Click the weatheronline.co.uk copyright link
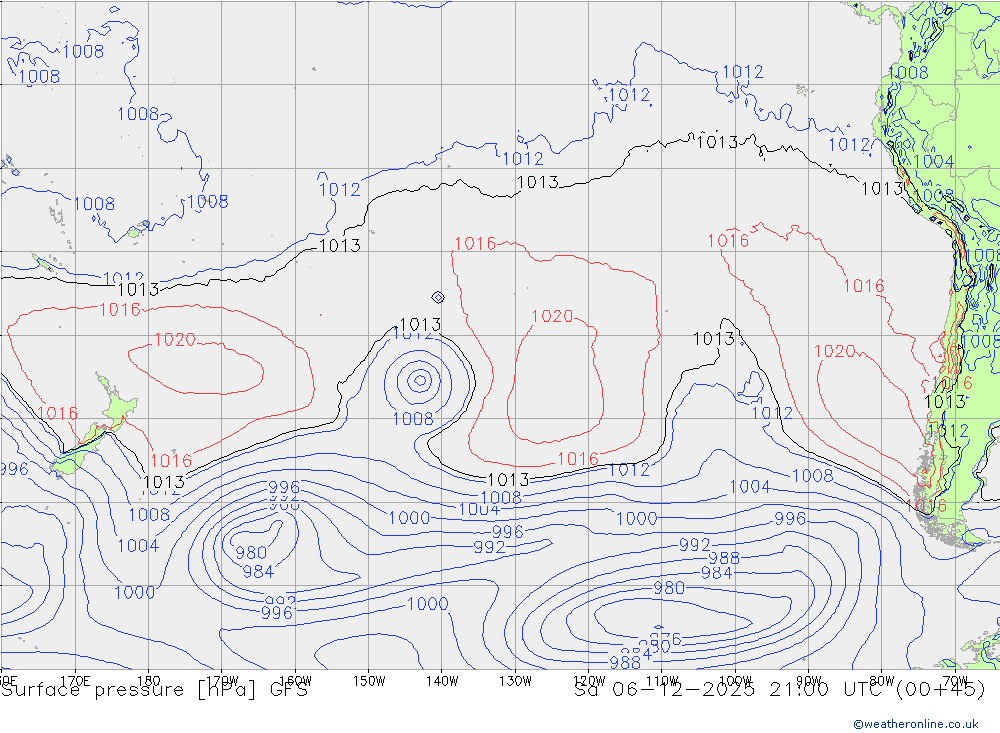Image resolution: width=1000 pixels, height=733 pixels. [x=915, y=724]
